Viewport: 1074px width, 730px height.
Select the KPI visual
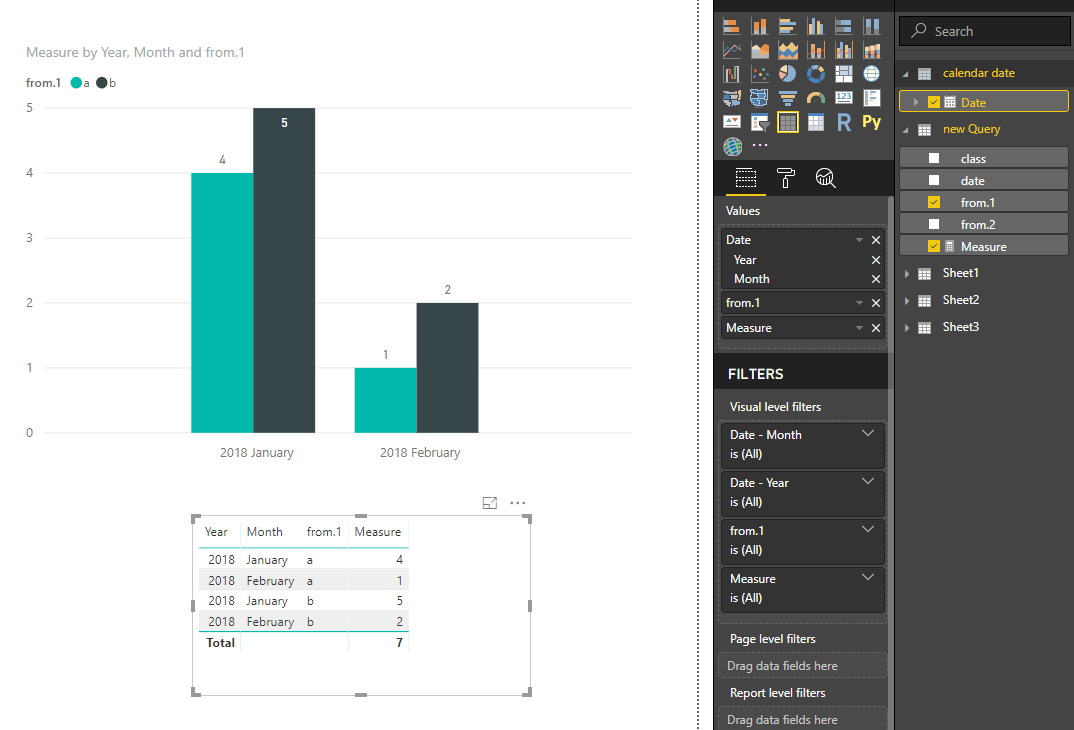click(x=732, y=123)
